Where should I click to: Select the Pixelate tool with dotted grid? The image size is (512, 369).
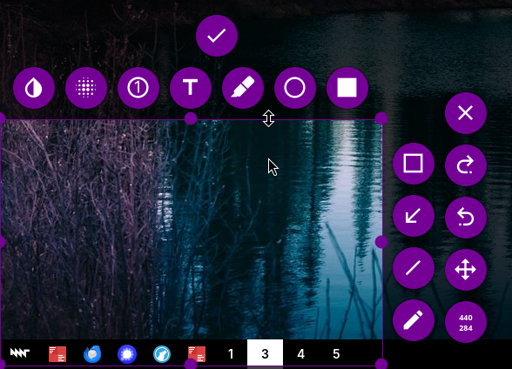coord(86,88)
